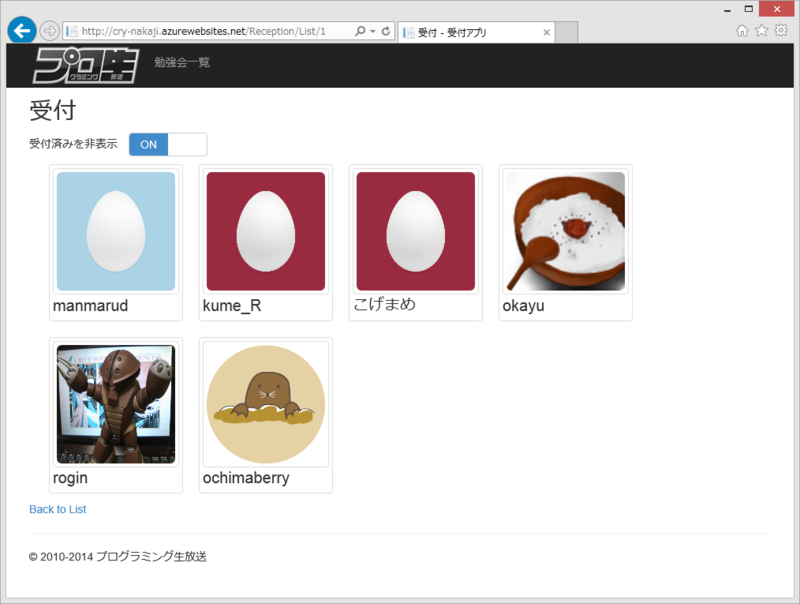Click the 受付済みを非表示 label text
Screen dimensions: 800x604
coord(73,144)
